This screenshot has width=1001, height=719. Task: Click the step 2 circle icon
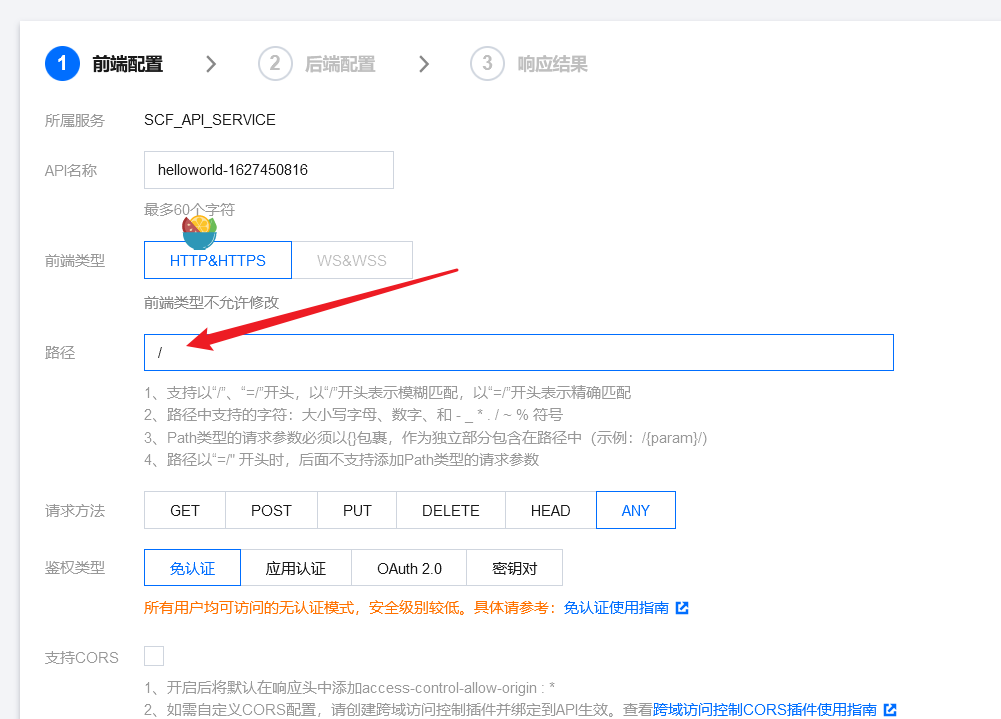click(x=275, y=64)
